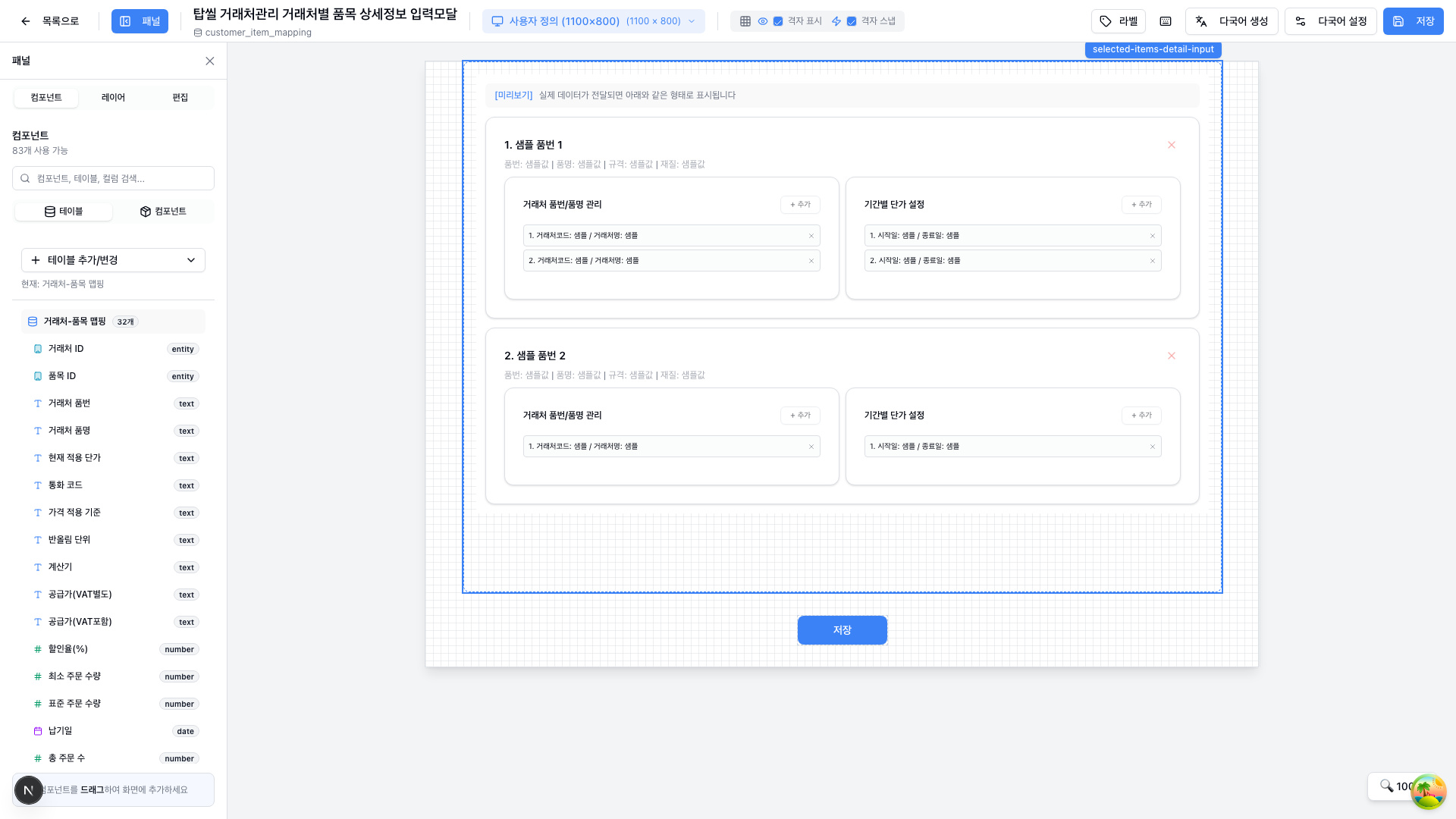
Task: Click the keyboard shortcuts icon
Action: click(1166, 21)
